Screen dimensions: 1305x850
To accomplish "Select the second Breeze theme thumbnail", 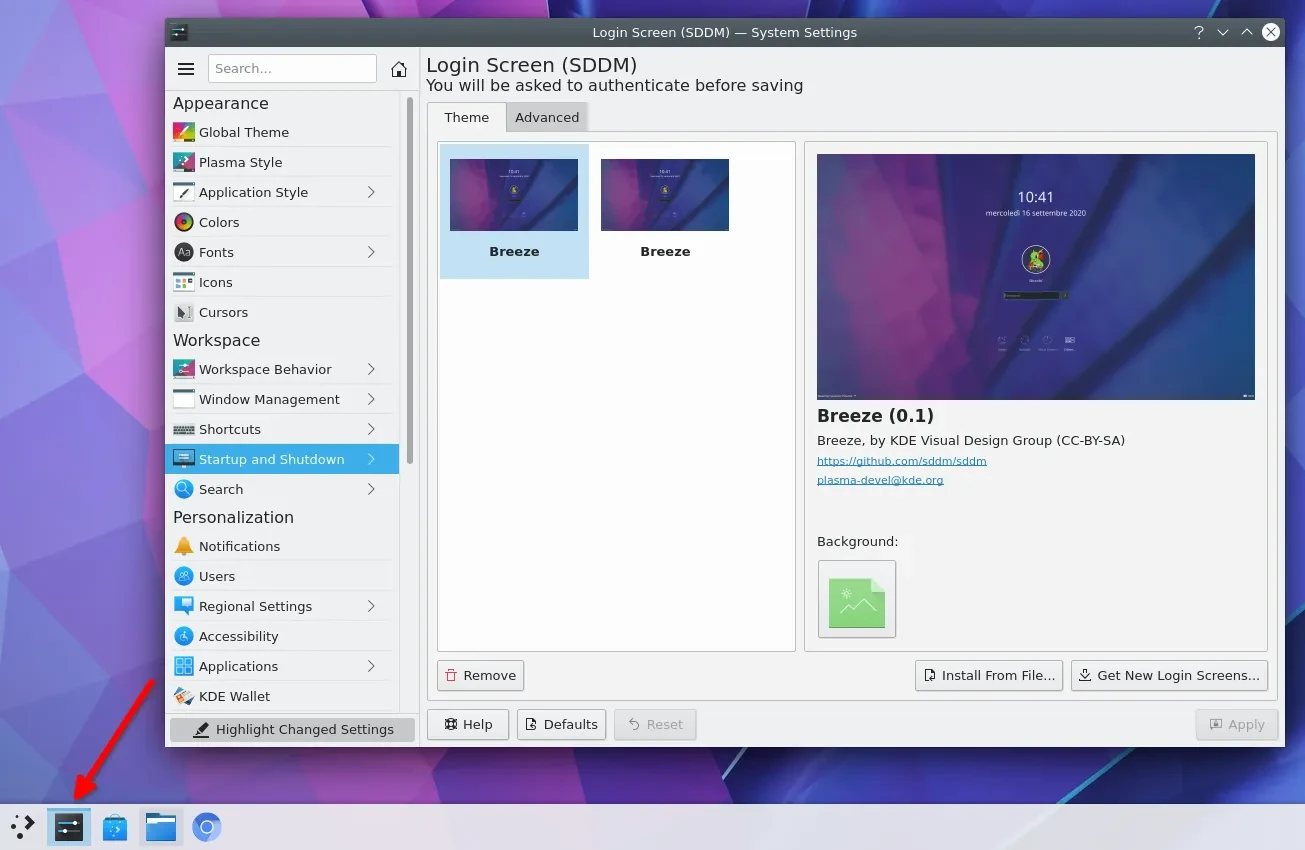I will coord(665,210).
